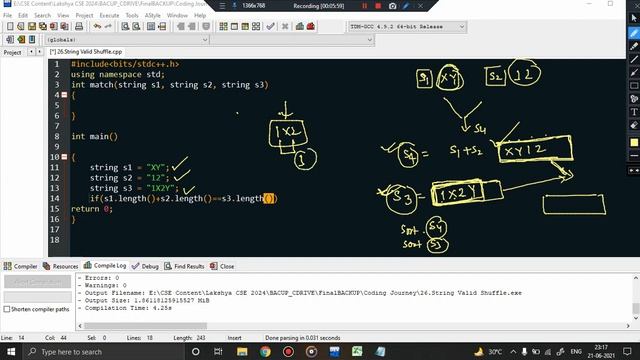Pause the screen recording
640x360 pixels.
click(364, 6)
